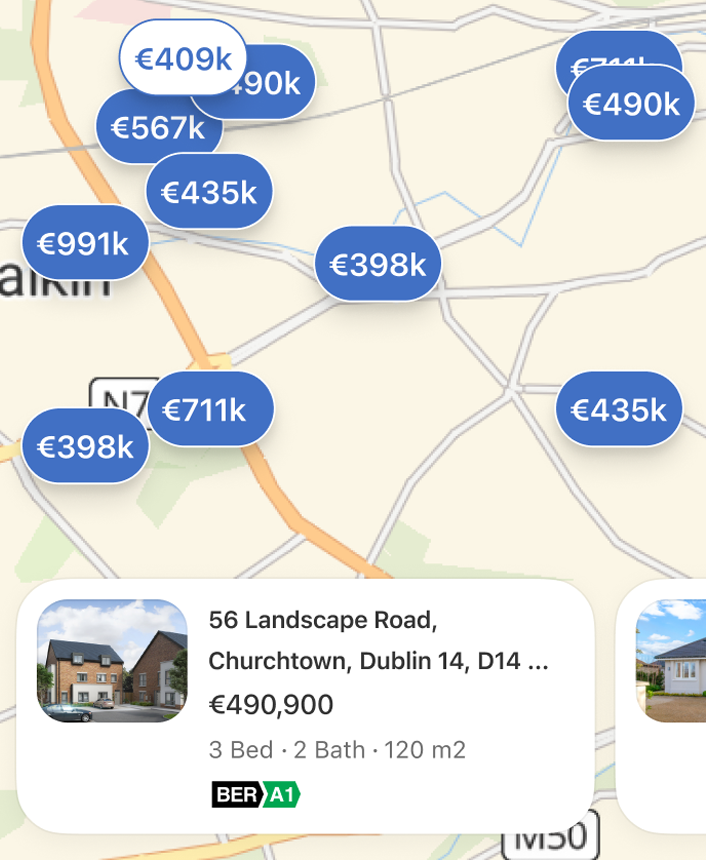
Task: Select the €435k marker on the map's right side
Action: (x=619, y=409)
